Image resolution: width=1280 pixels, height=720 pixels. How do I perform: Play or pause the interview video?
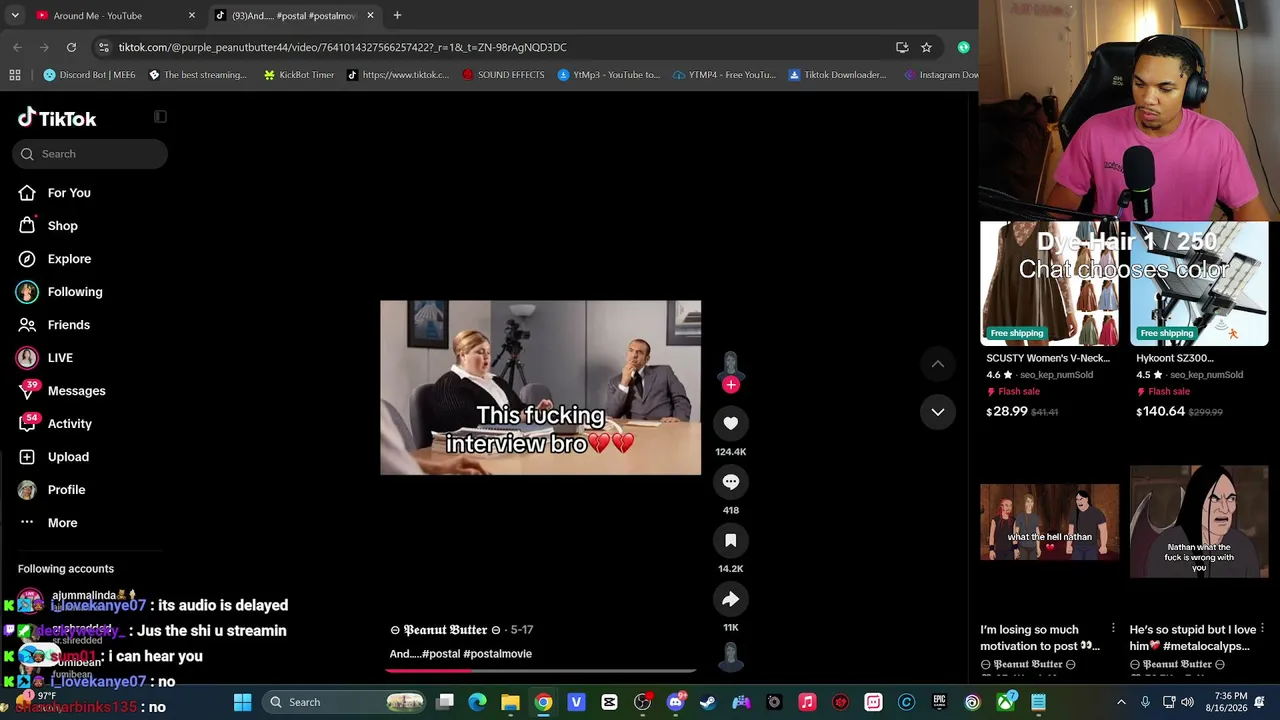540,388
